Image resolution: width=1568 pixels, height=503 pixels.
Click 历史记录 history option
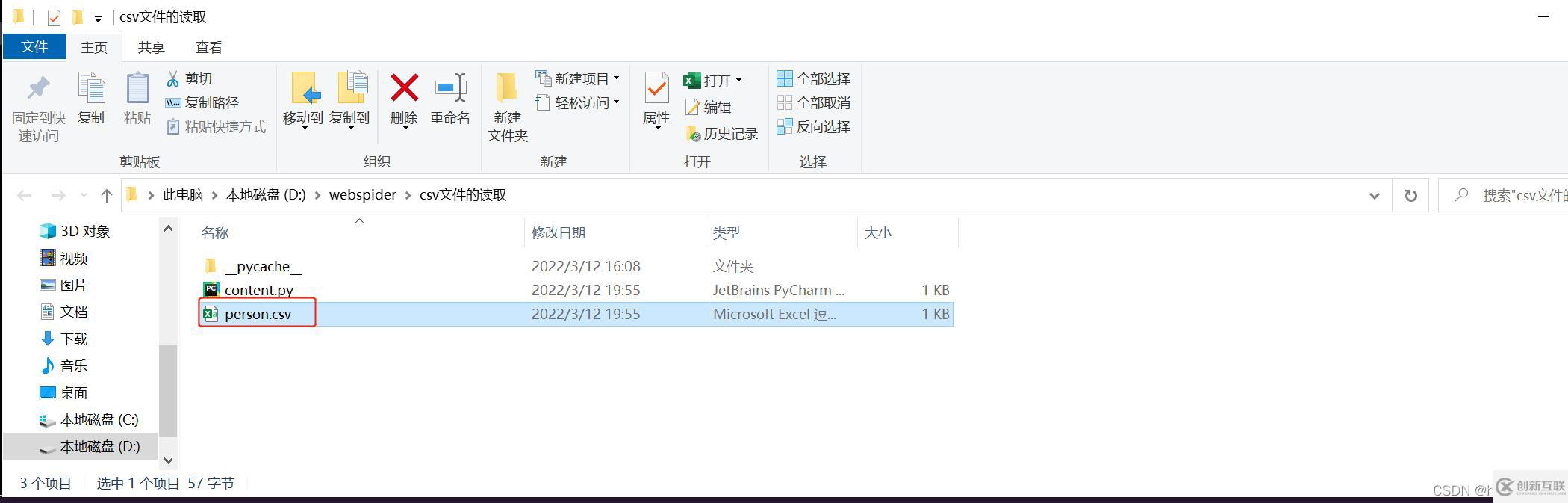pyautogui.click(x=721, y=134)
